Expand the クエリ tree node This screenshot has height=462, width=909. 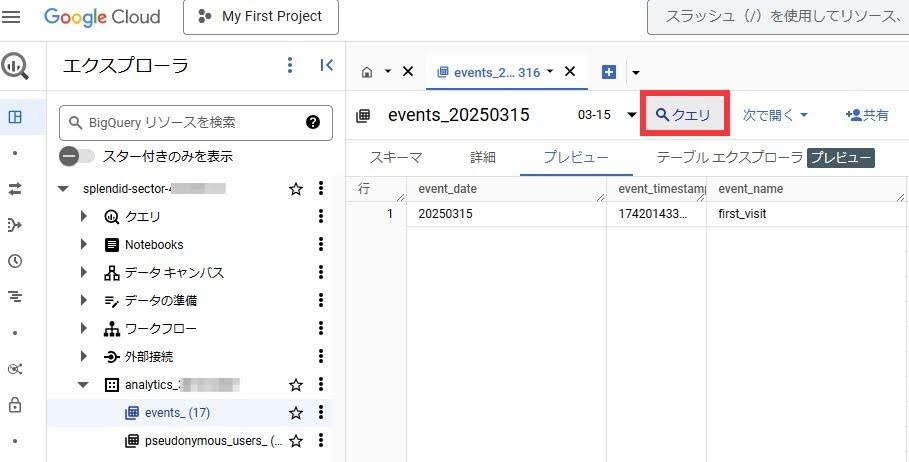83,216
